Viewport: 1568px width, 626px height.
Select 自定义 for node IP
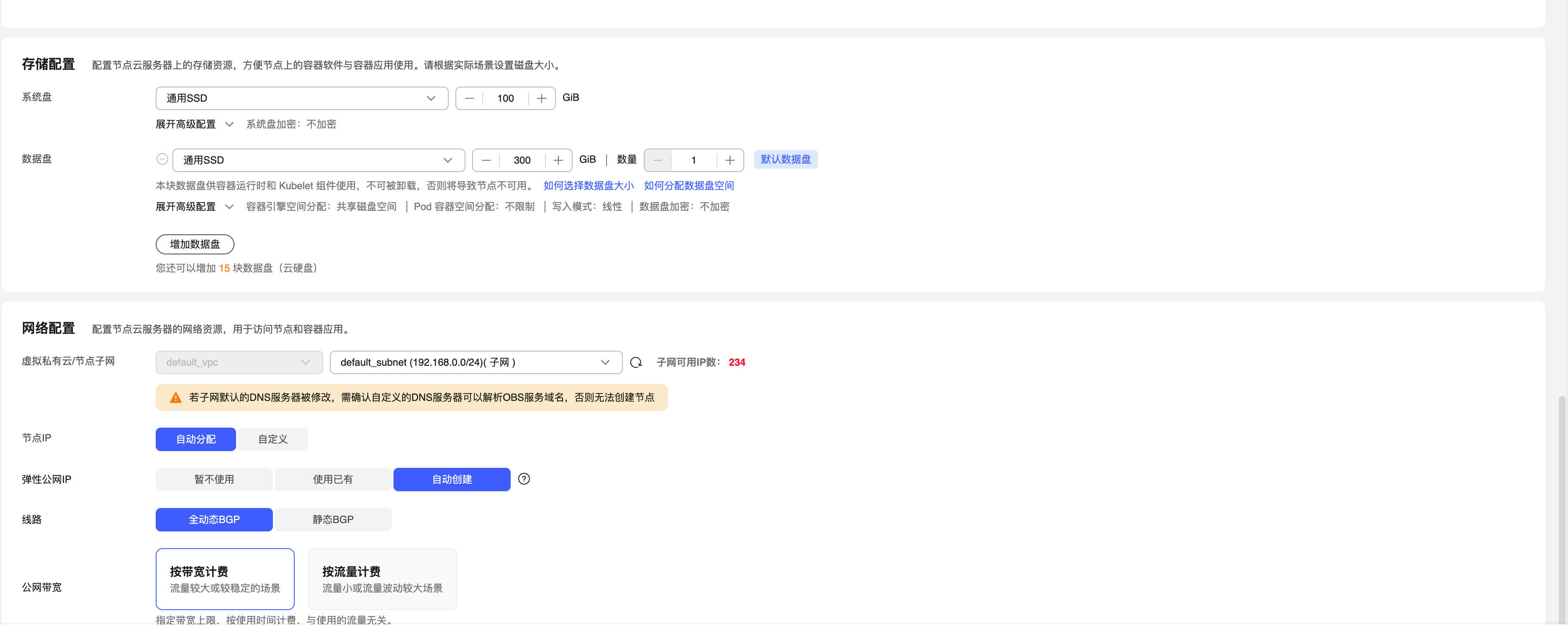(x=272, y=439)
